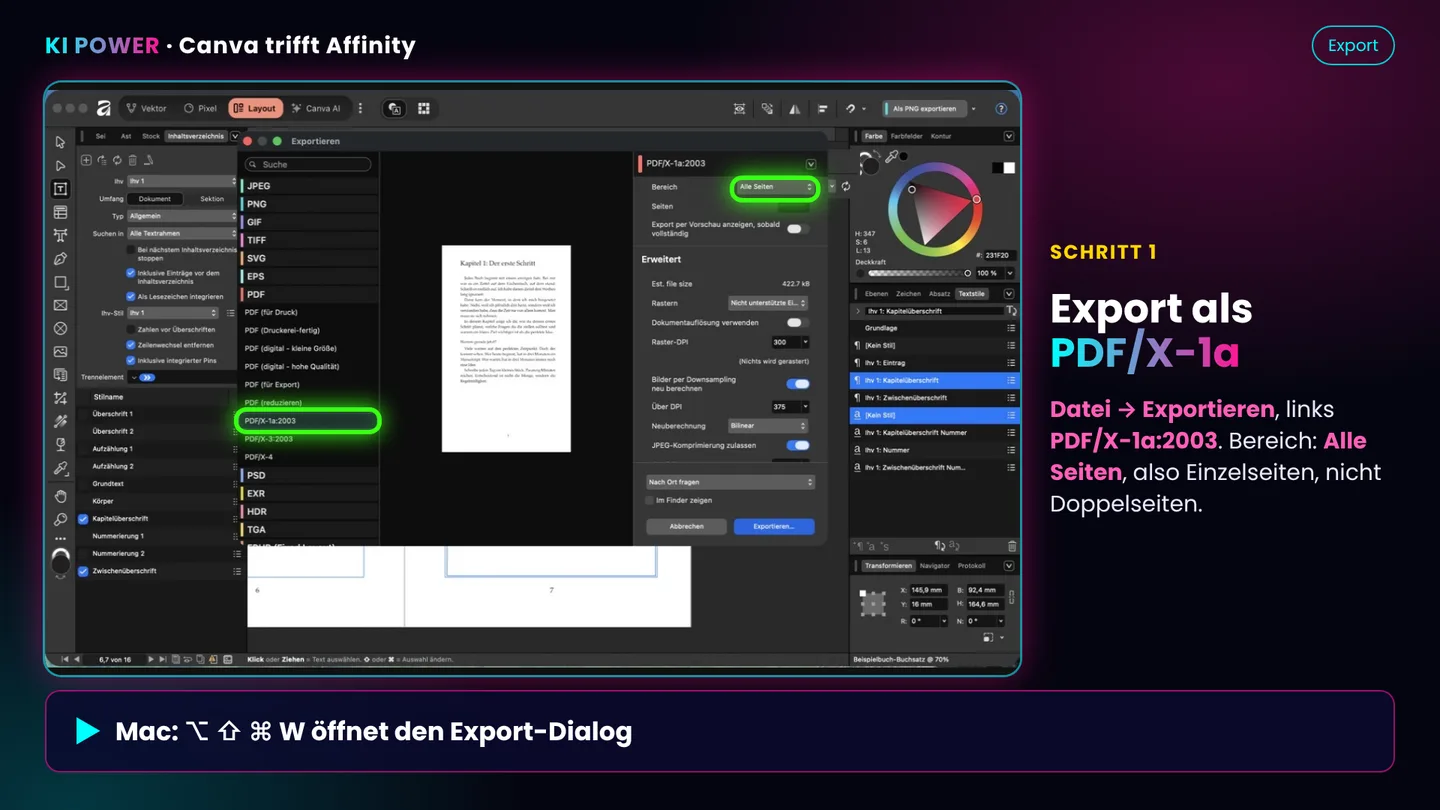1440x810 pixels.
Task: Delete text style via trash icon in Textstile panel
Action: (x=1011, y=546)
